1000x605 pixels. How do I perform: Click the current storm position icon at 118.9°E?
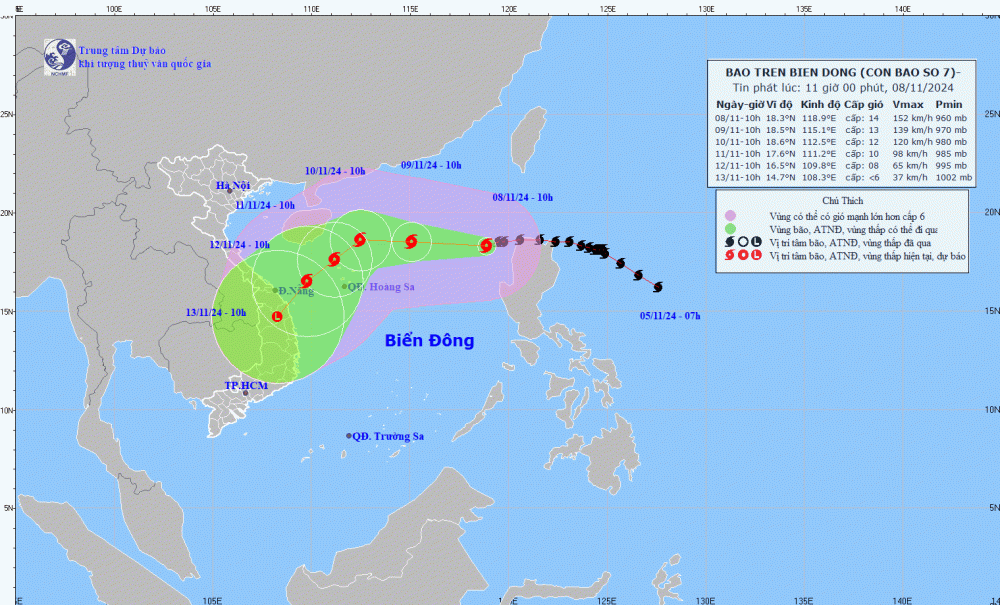[x=486, y=245]
